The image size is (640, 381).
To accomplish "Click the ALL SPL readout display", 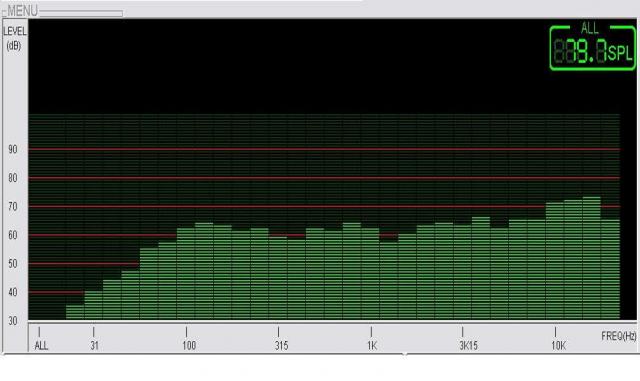I will [x=593, y=47].
